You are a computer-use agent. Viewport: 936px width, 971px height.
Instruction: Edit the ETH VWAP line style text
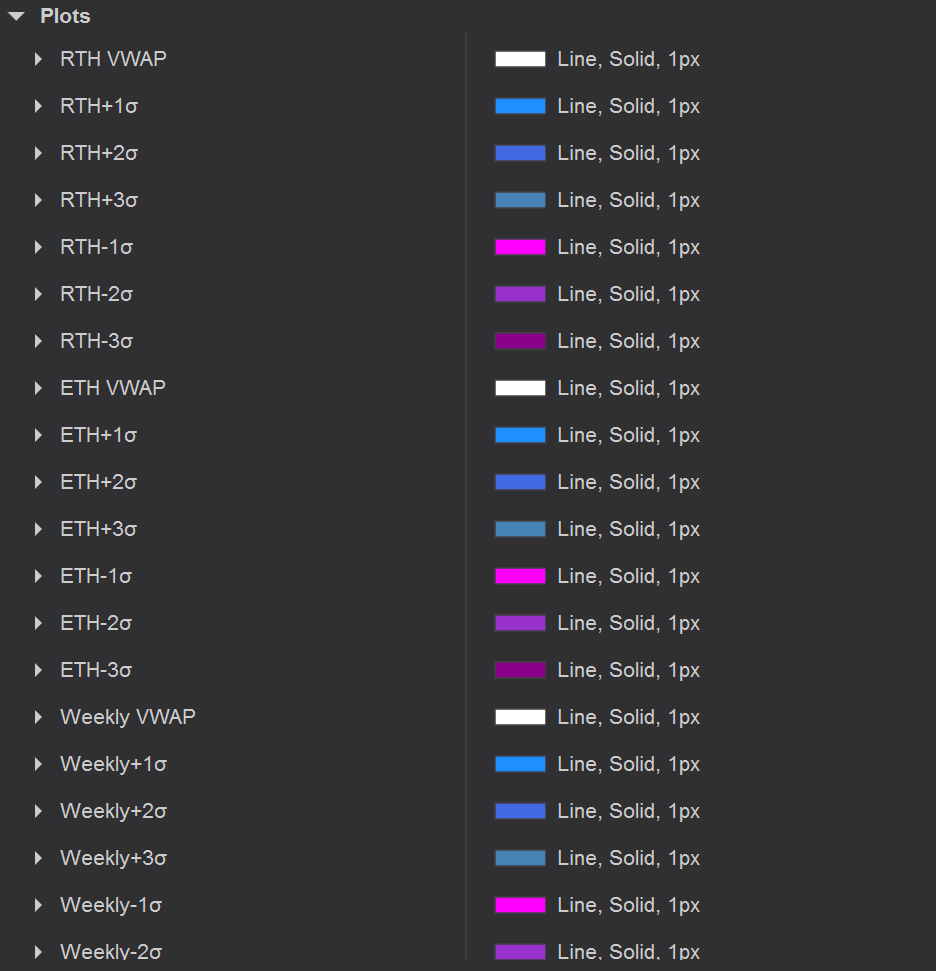point(628,388)
